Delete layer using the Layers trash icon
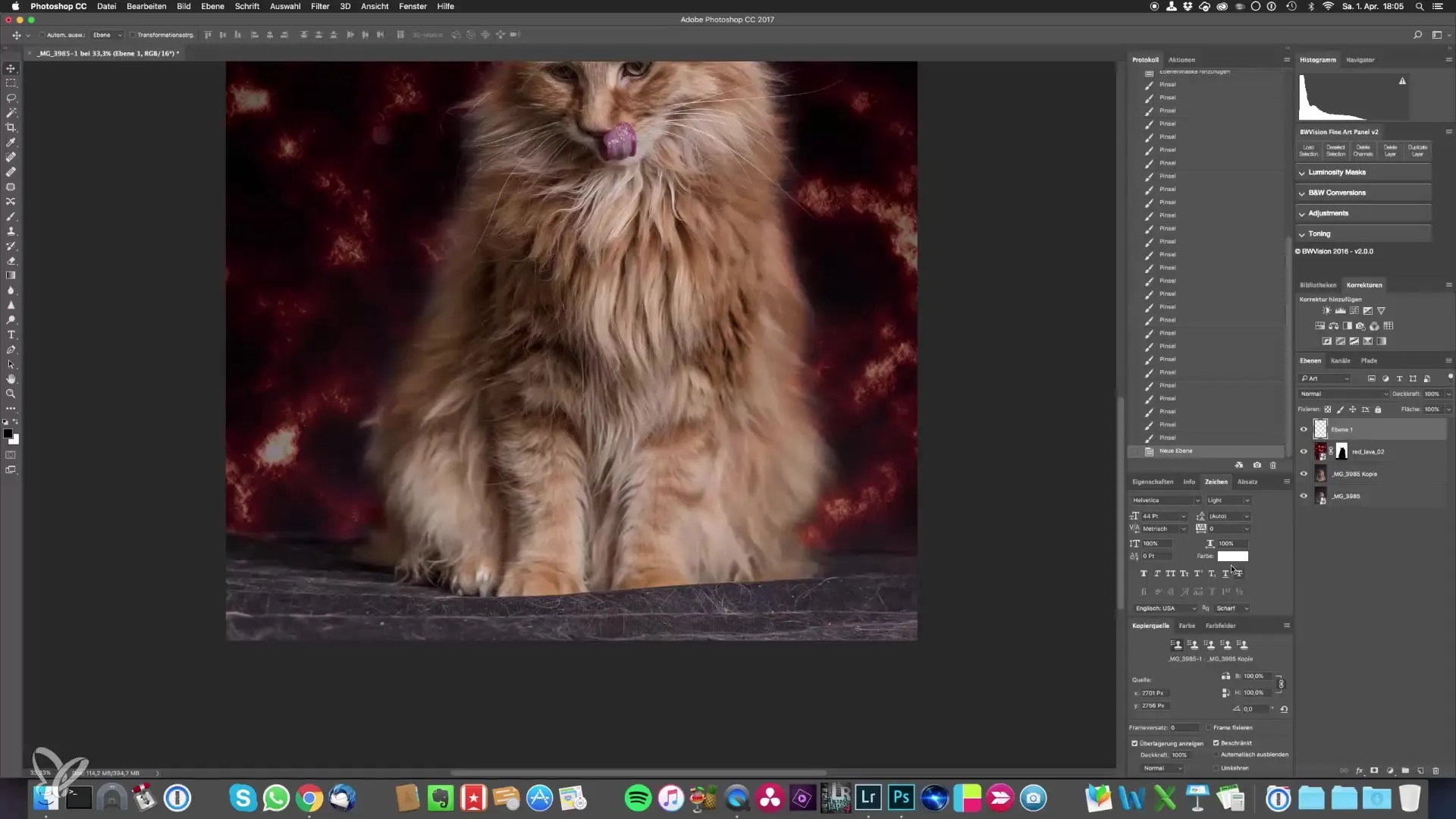Image resolution: width=1456 pixels, height=819 pixels. point(1436,770)
